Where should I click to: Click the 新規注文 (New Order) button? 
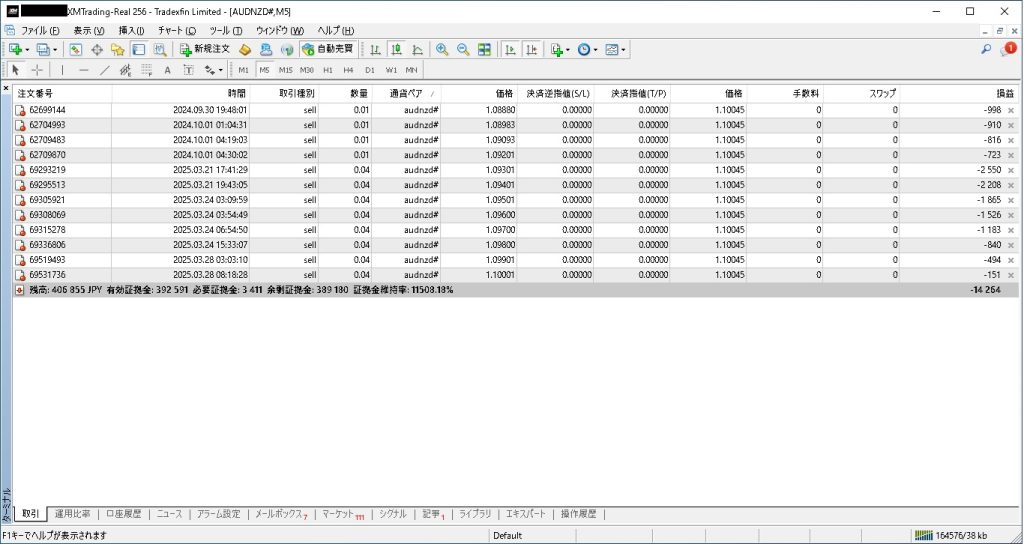click(x=205, y=49)
